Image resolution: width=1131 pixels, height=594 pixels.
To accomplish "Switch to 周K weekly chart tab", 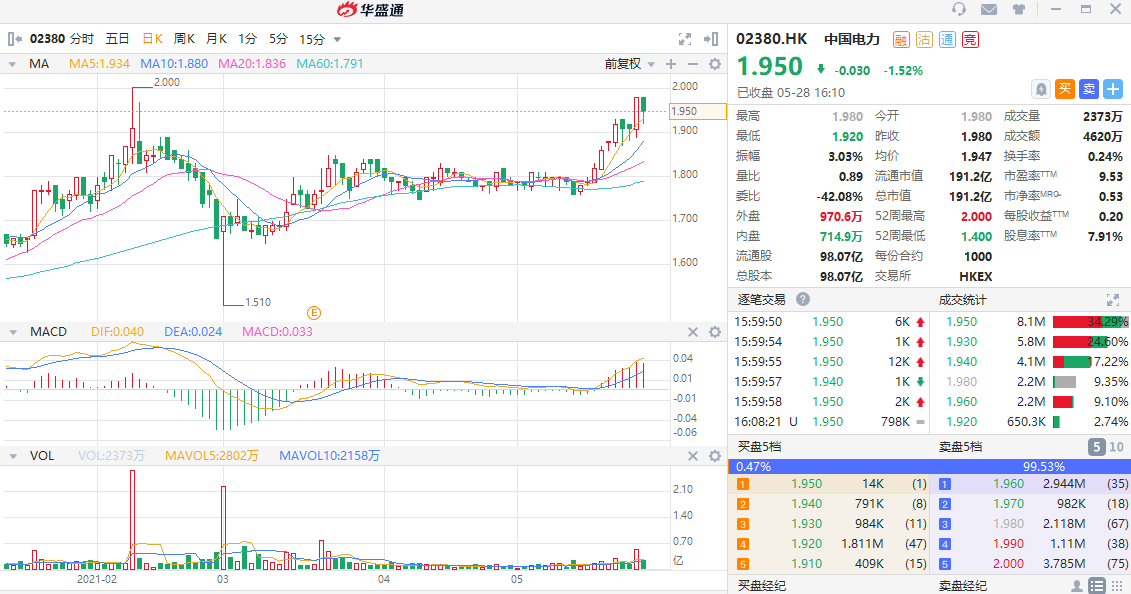I will pos(184,39).
